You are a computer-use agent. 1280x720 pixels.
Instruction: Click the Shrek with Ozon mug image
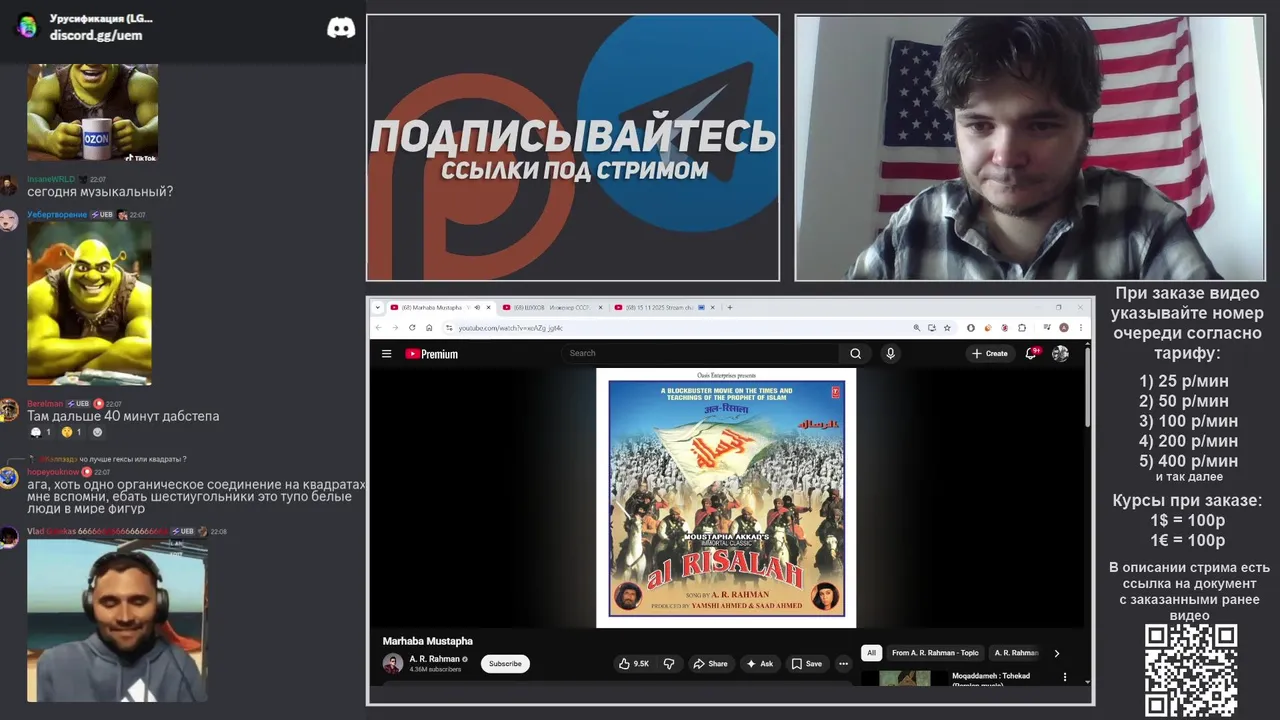92,112
